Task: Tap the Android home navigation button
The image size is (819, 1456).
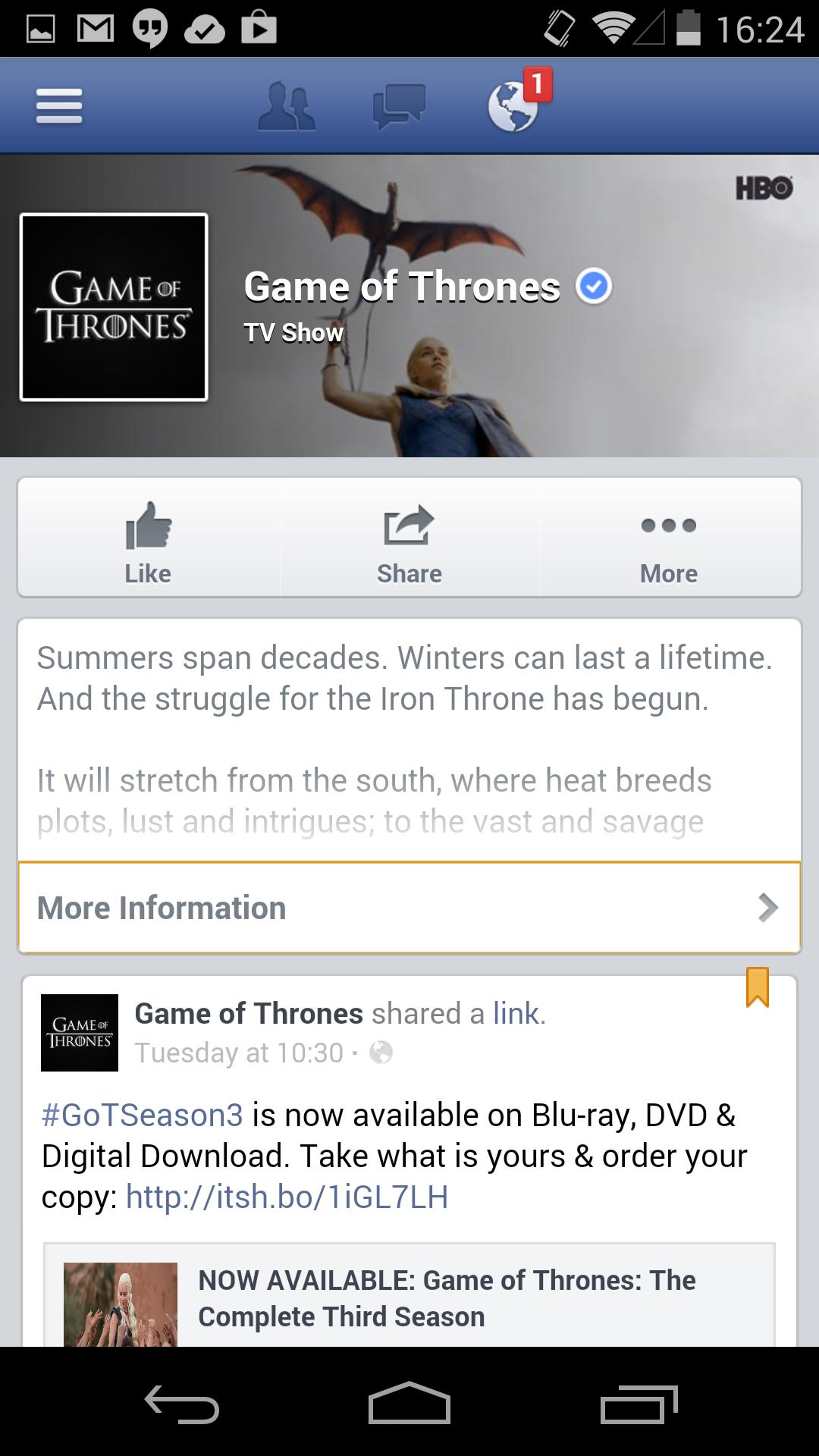Action: pyautogui.click(x=409, y=1403)
